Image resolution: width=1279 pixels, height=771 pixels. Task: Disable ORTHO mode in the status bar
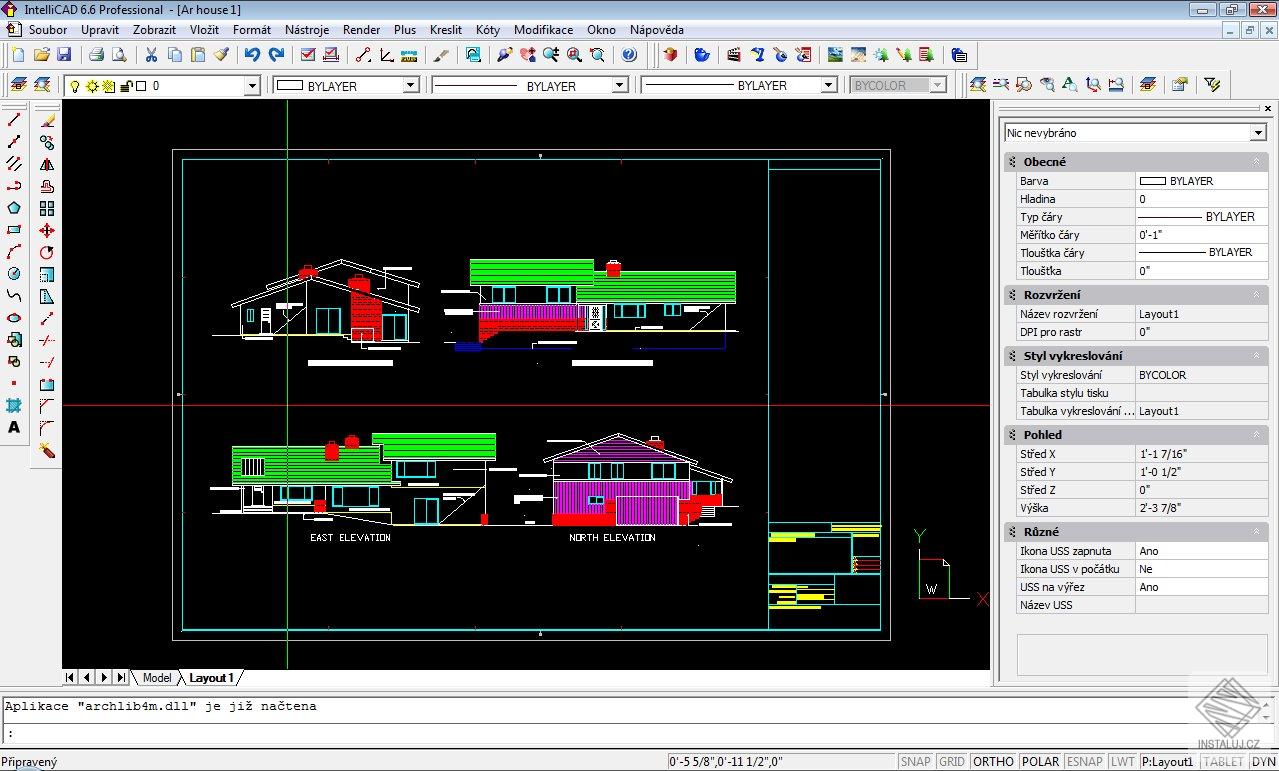point(993,761)
